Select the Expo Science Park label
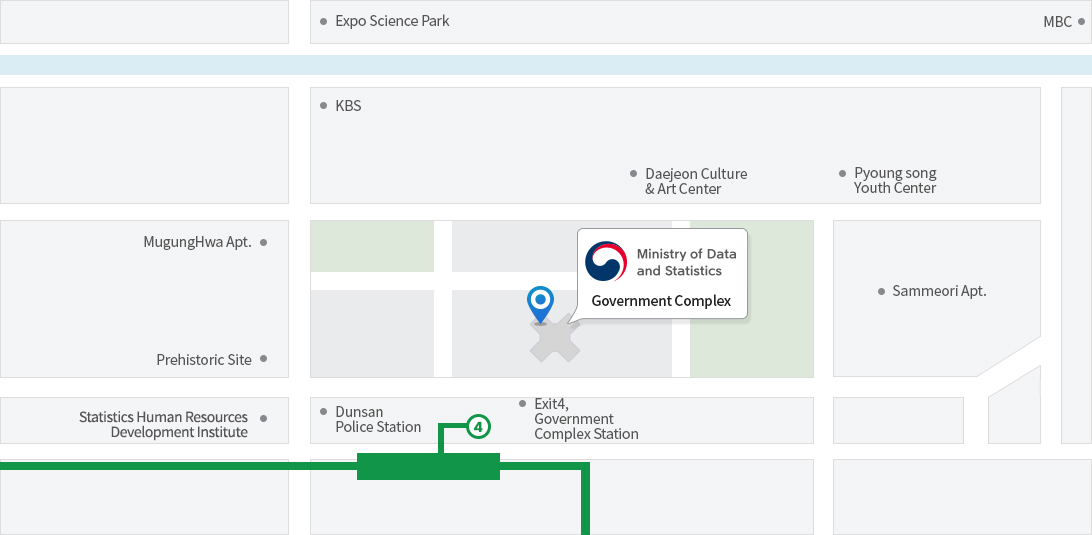 click(392, 21)
